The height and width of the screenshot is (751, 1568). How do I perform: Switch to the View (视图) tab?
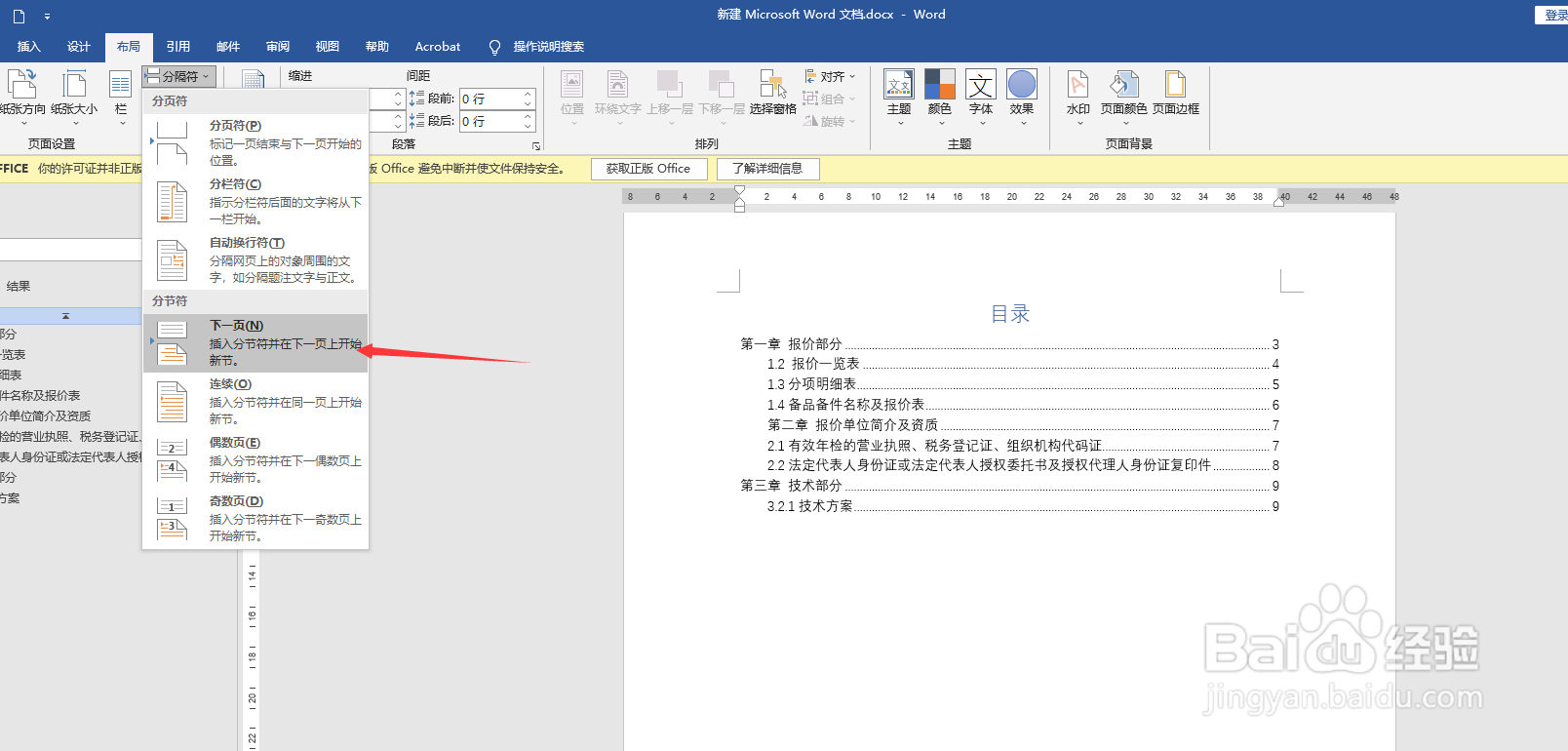328,46
